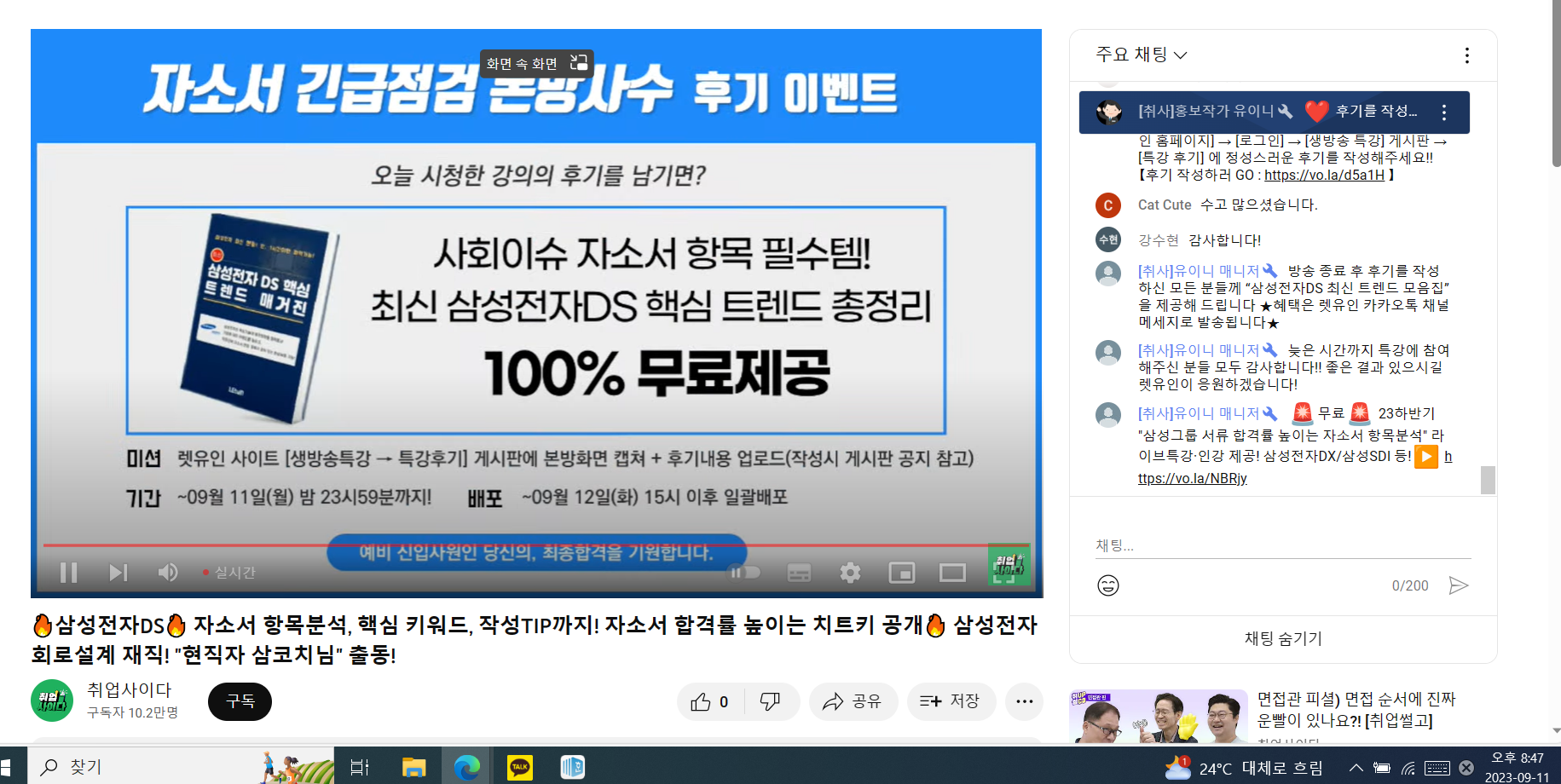Click the battery status icon

point(1382,768)
